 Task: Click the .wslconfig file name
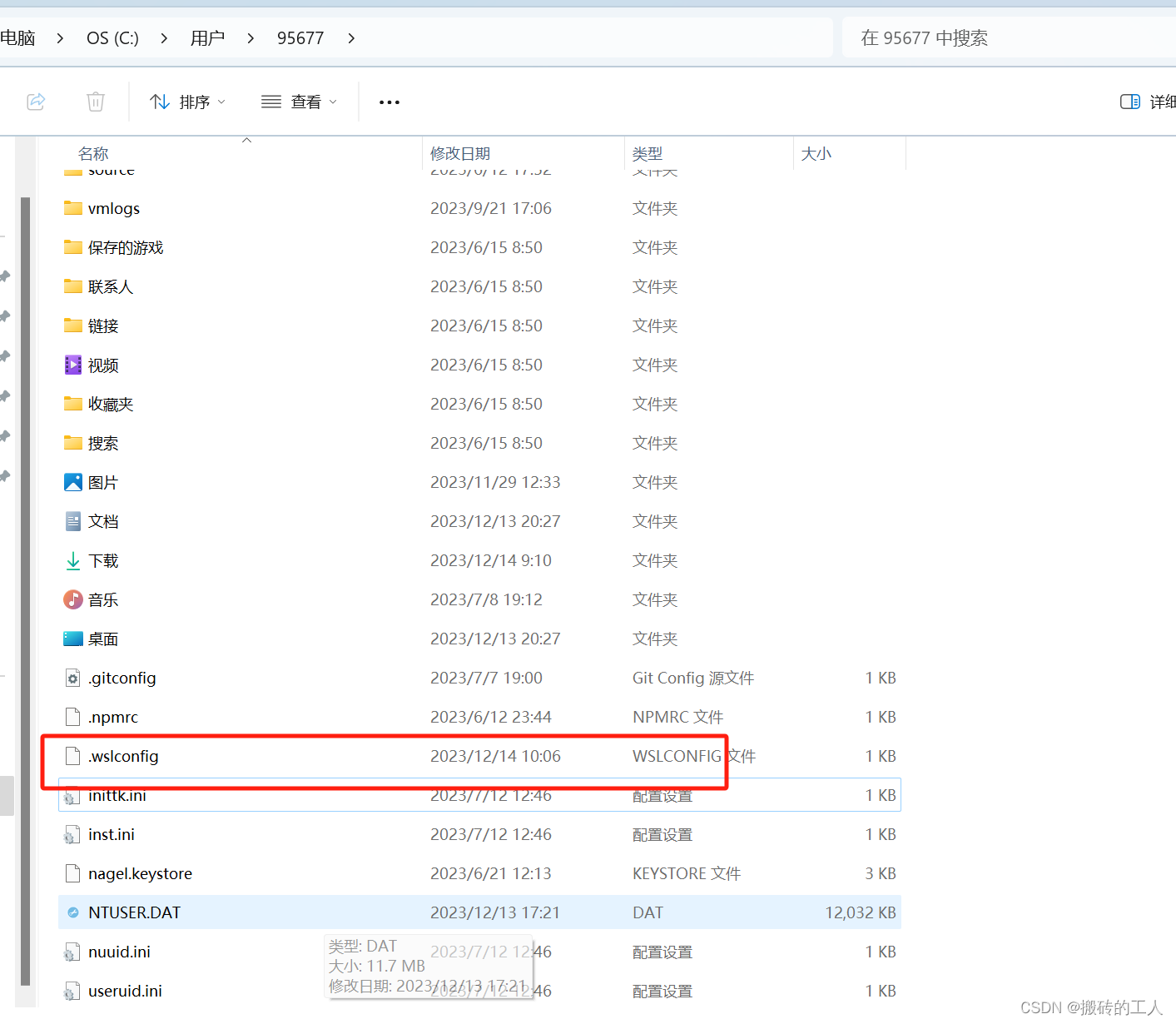(x=123, y=756)
